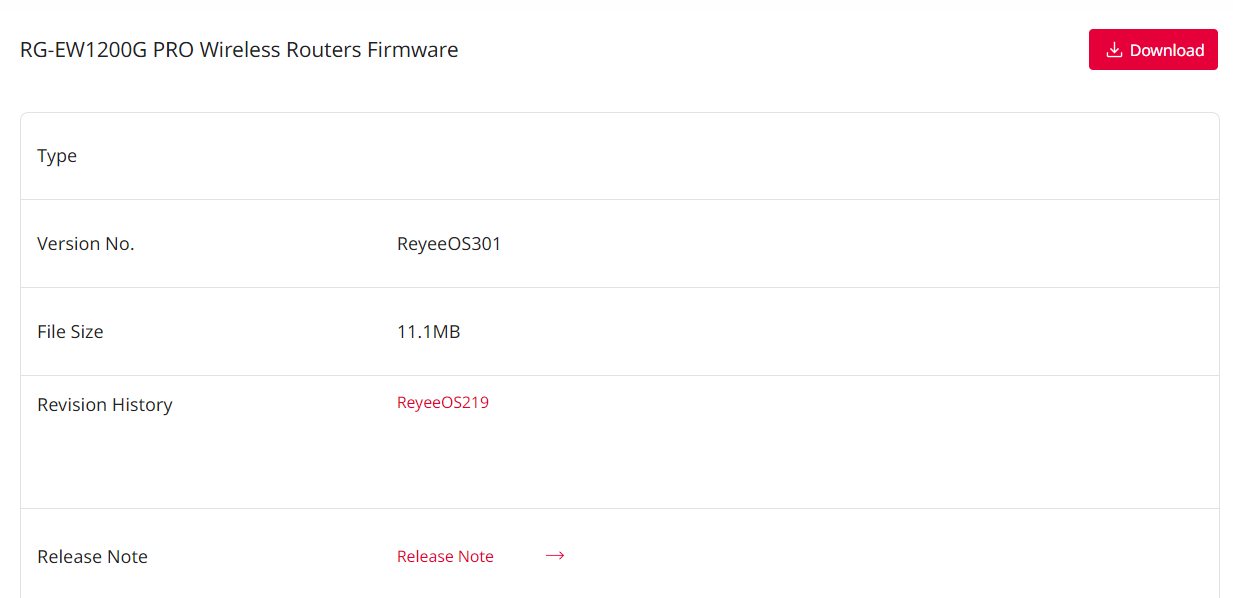The width and height of the screenshot is (1233, 598).
Task: Click the word Download on red button
Action: 1167,50
